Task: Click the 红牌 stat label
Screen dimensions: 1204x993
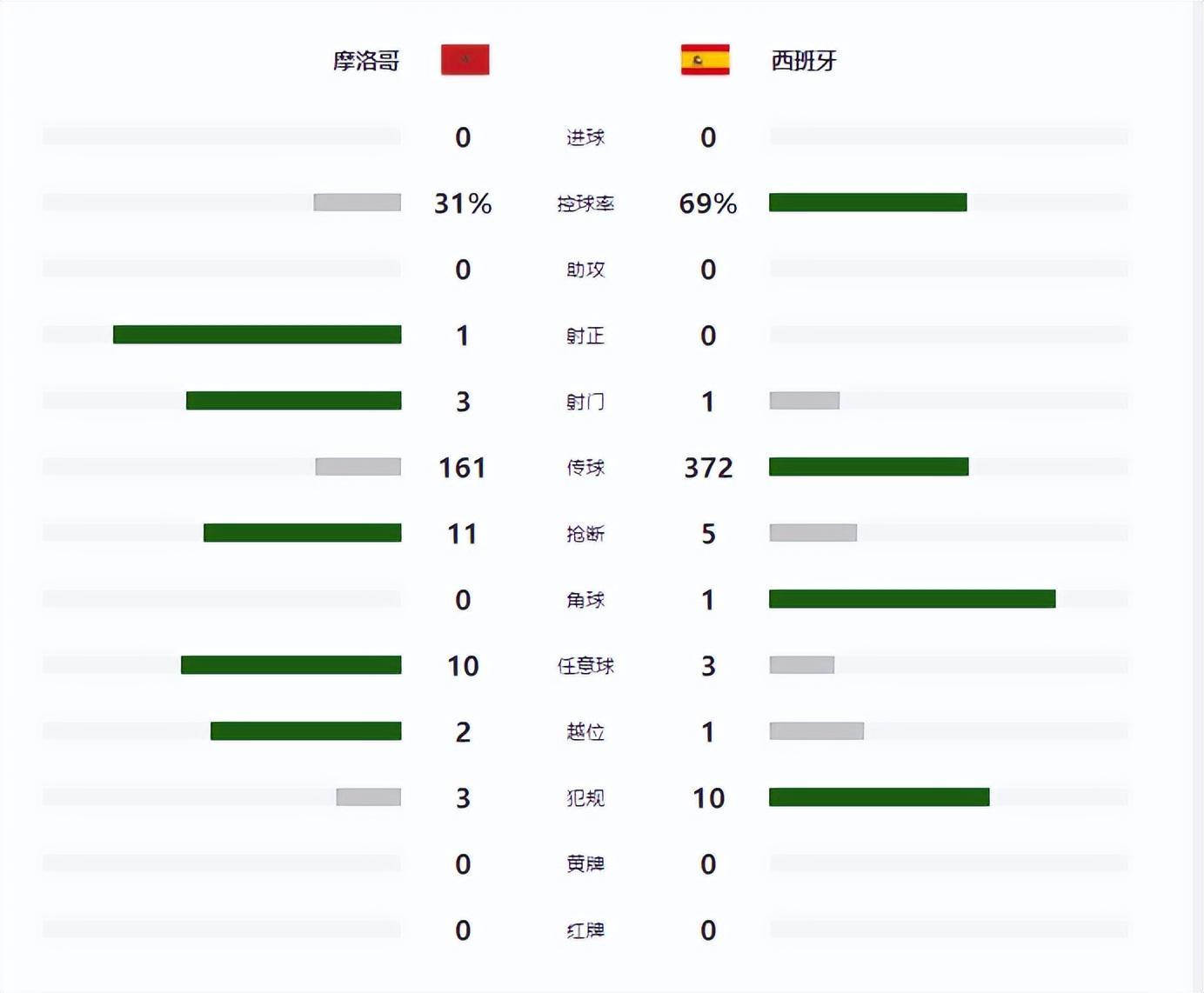Action: (x=585, y=930)
